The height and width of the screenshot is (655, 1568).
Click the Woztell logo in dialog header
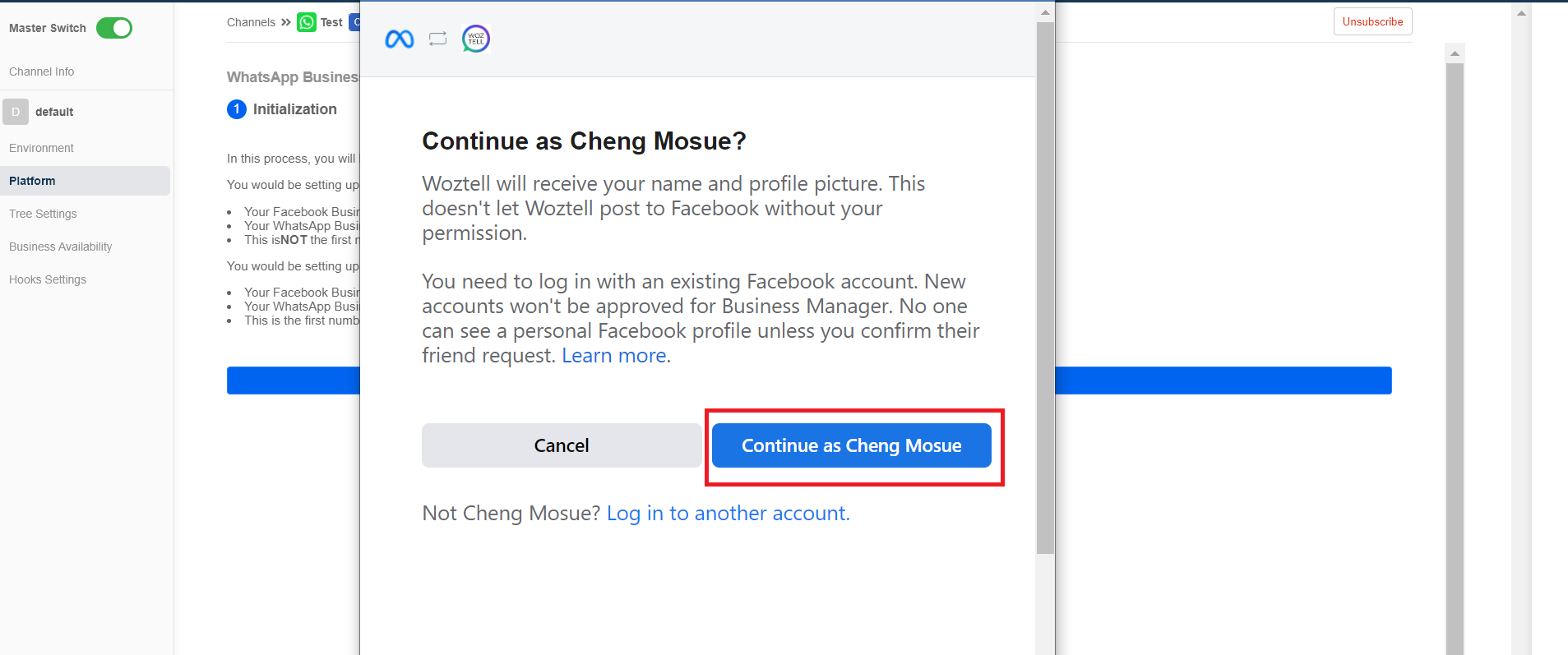point(476,39)
